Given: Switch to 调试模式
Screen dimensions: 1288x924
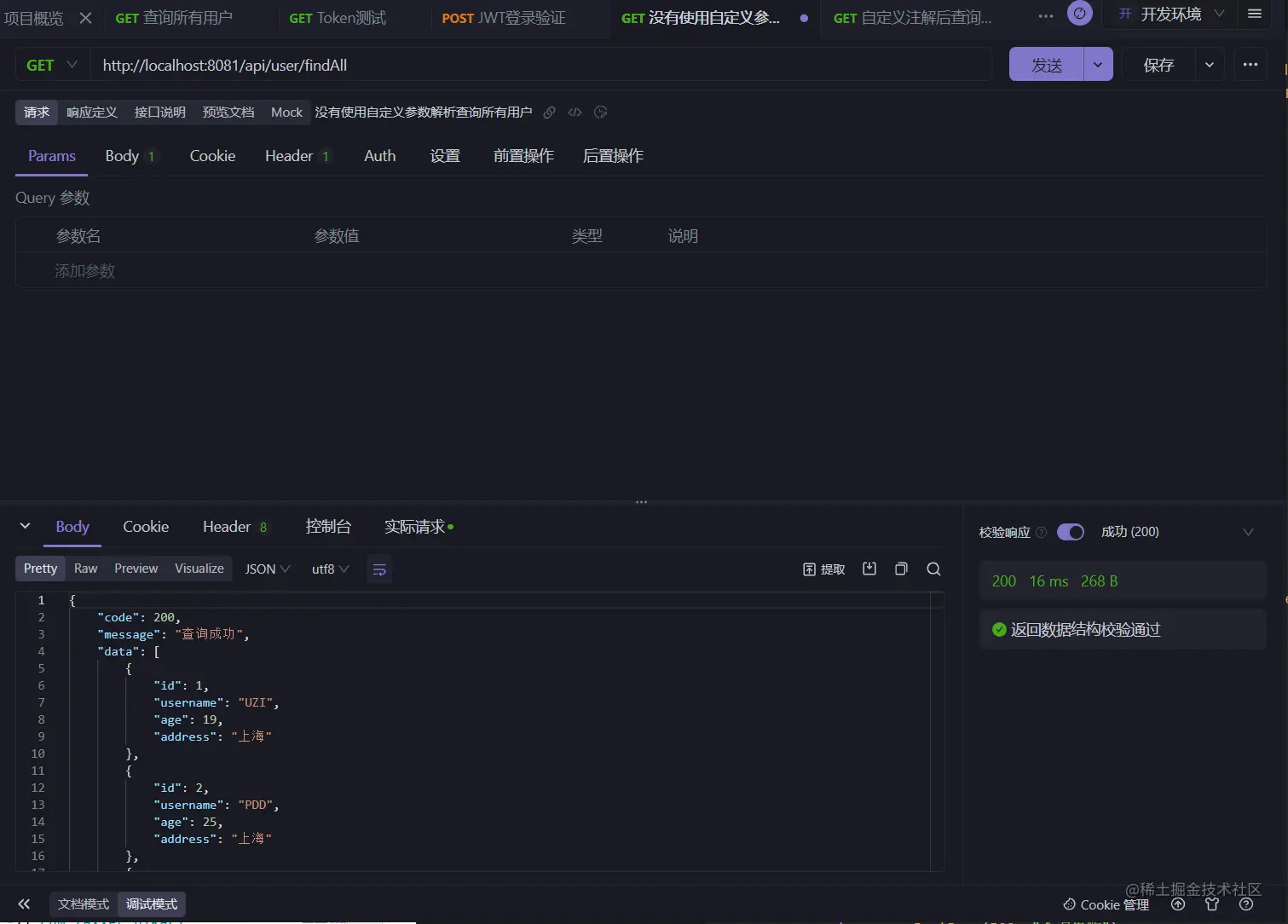Looking at the screenshot, I should pos(152,904).
